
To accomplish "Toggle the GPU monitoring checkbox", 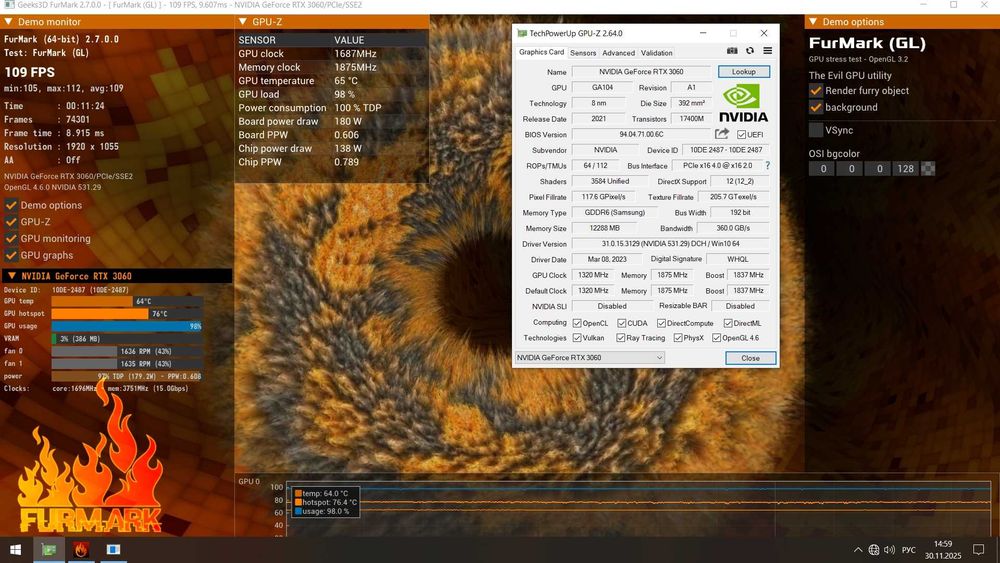I will tap(11, 238).
